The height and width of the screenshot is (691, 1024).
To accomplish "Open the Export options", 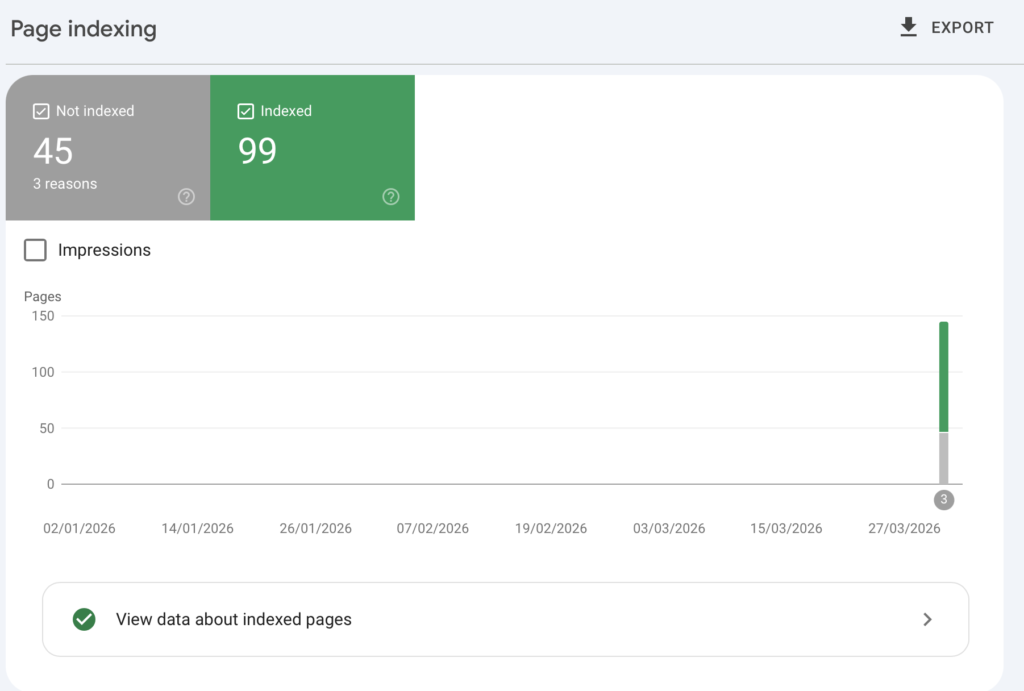I will click(x=946, y=27).
